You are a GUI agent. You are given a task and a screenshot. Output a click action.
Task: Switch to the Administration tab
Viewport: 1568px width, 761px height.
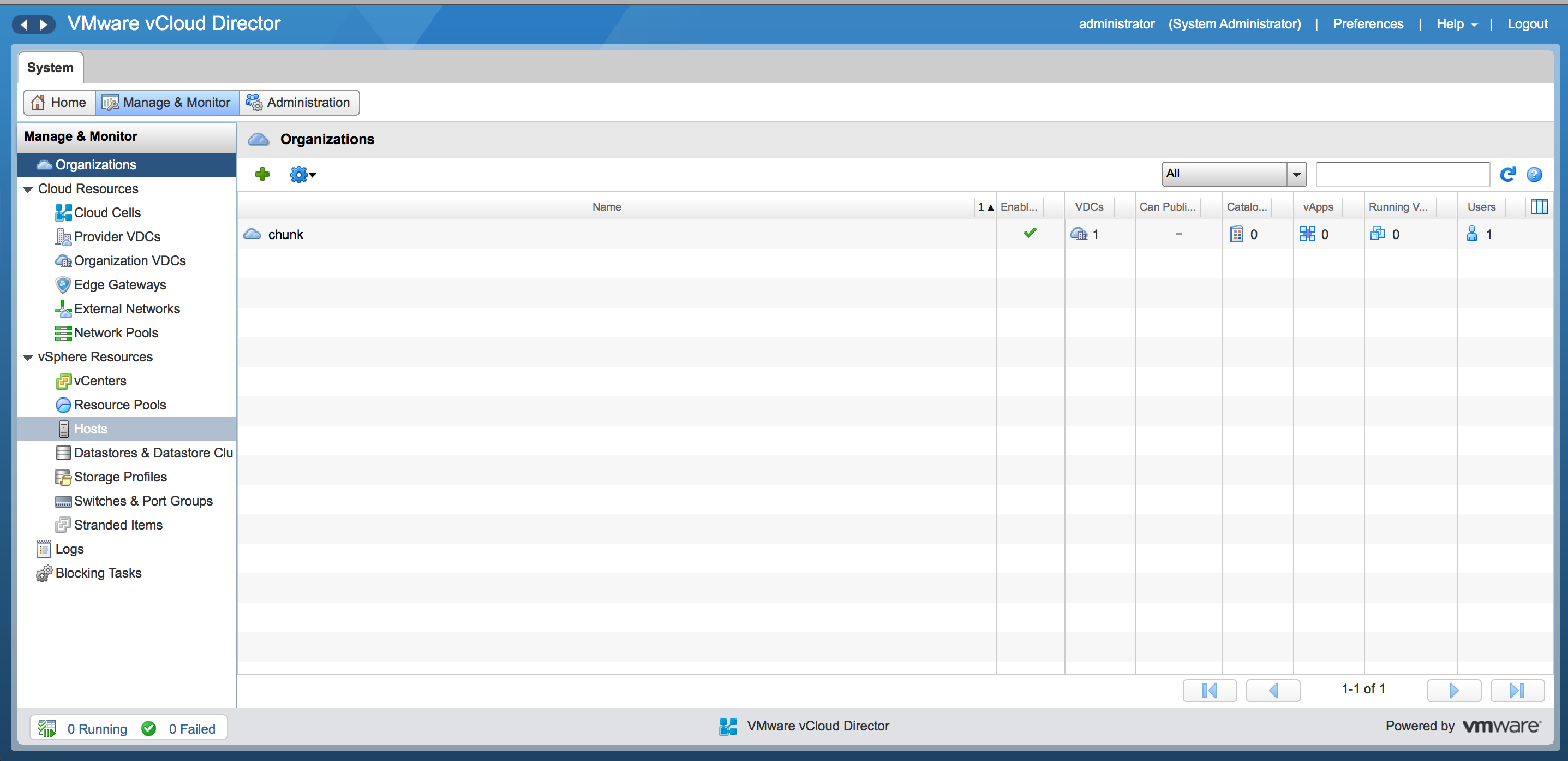pyautogui.click(x=299, y=103)
